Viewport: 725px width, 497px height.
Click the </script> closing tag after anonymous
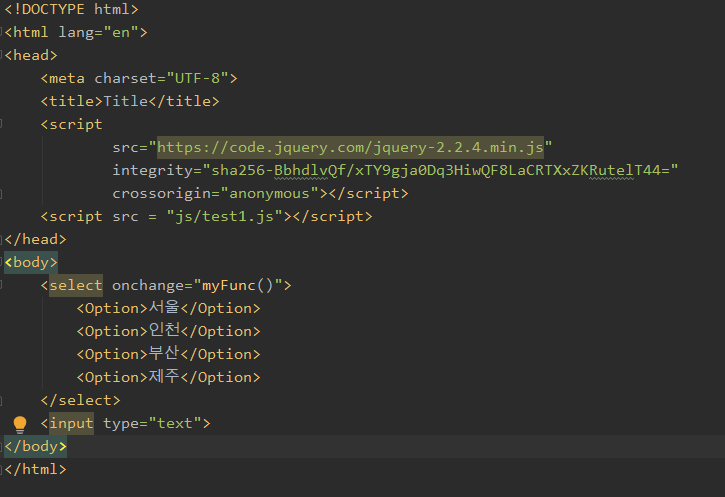tap(369, 193)
